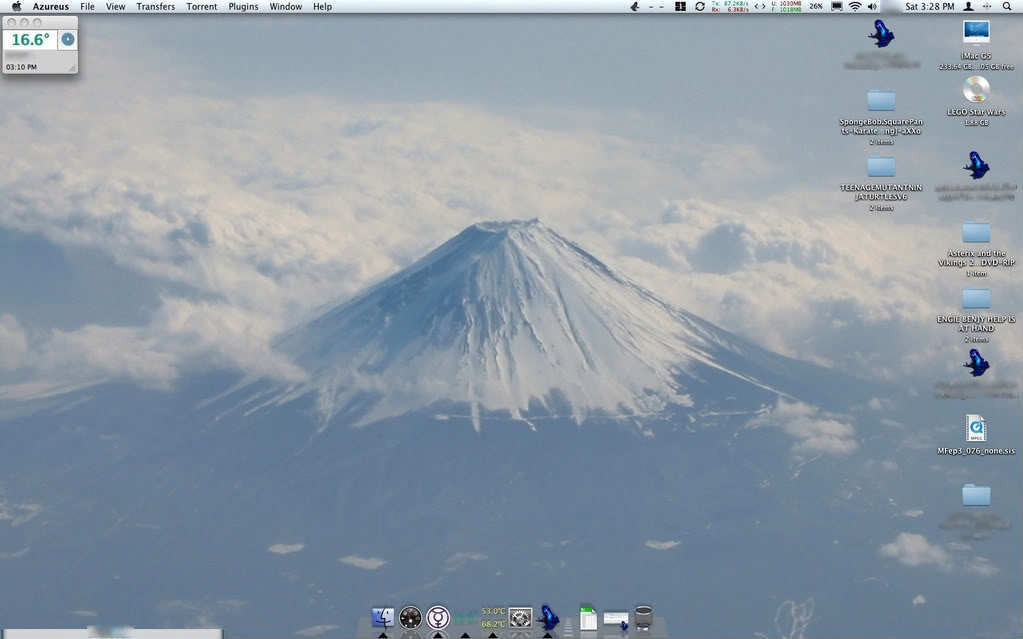This screenshot has height=639, width=1023.
Task: Select the SpongeBob SquarePants folder
Action: (x=881, y=101)
